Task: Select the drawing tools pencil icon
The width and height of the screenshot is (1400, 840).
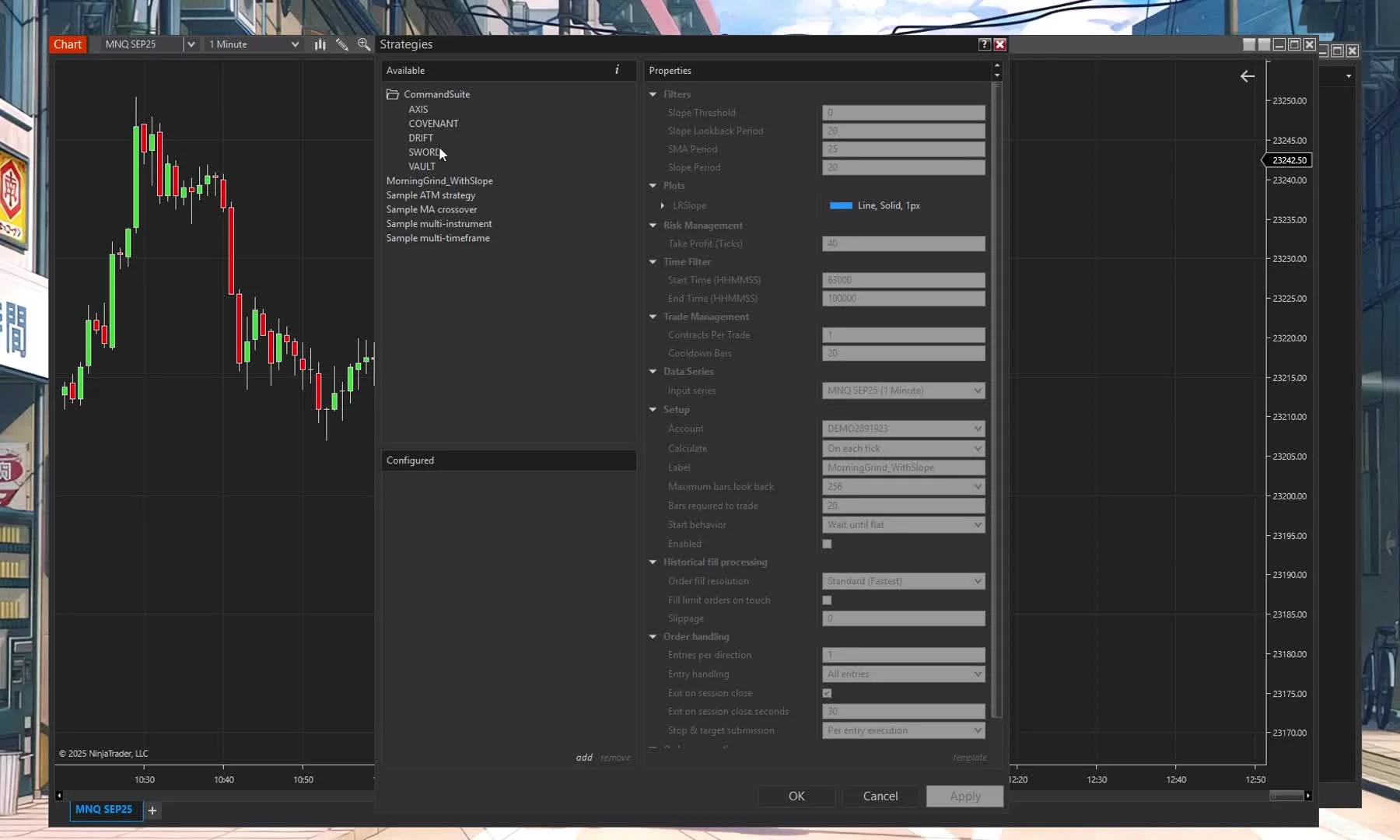Action: coord(341,44)
